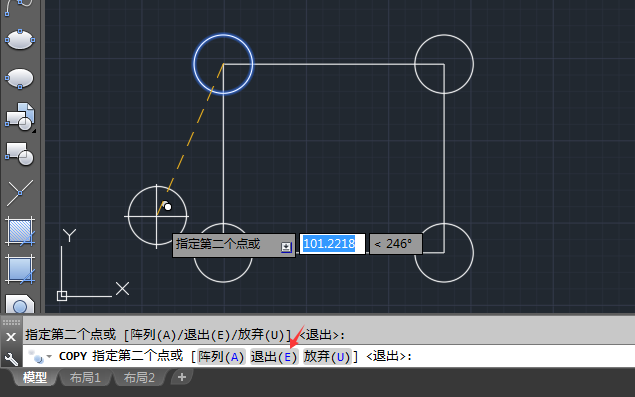The width and height of the screenshot is (635, 397).
Task: Select the gradient fill tool icon
Action: pos(19,269)
